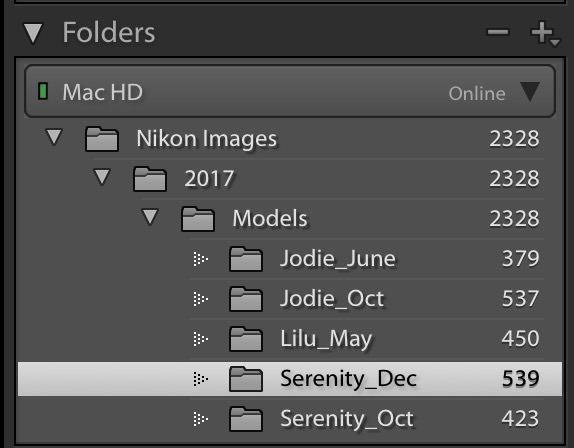Collapse the 2017 folder
The image size is (574, 448).
(x=102, y=177)
